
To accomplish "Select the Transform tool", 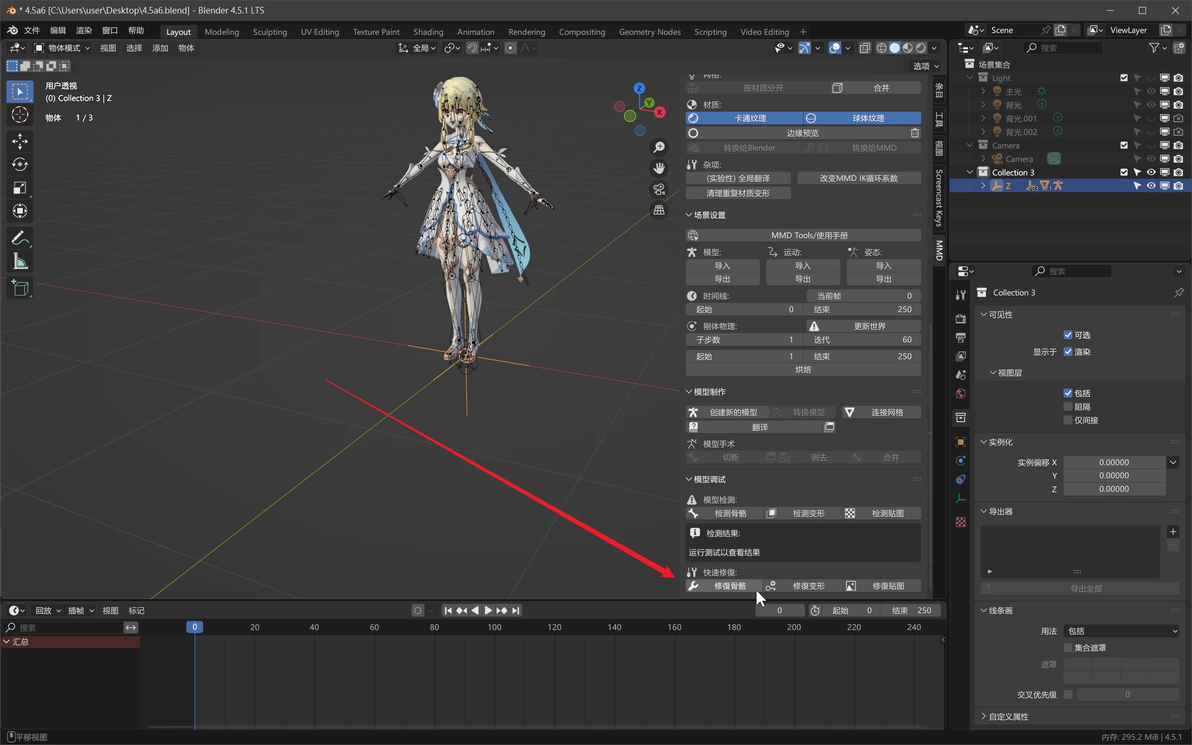I will pos(20,211).
